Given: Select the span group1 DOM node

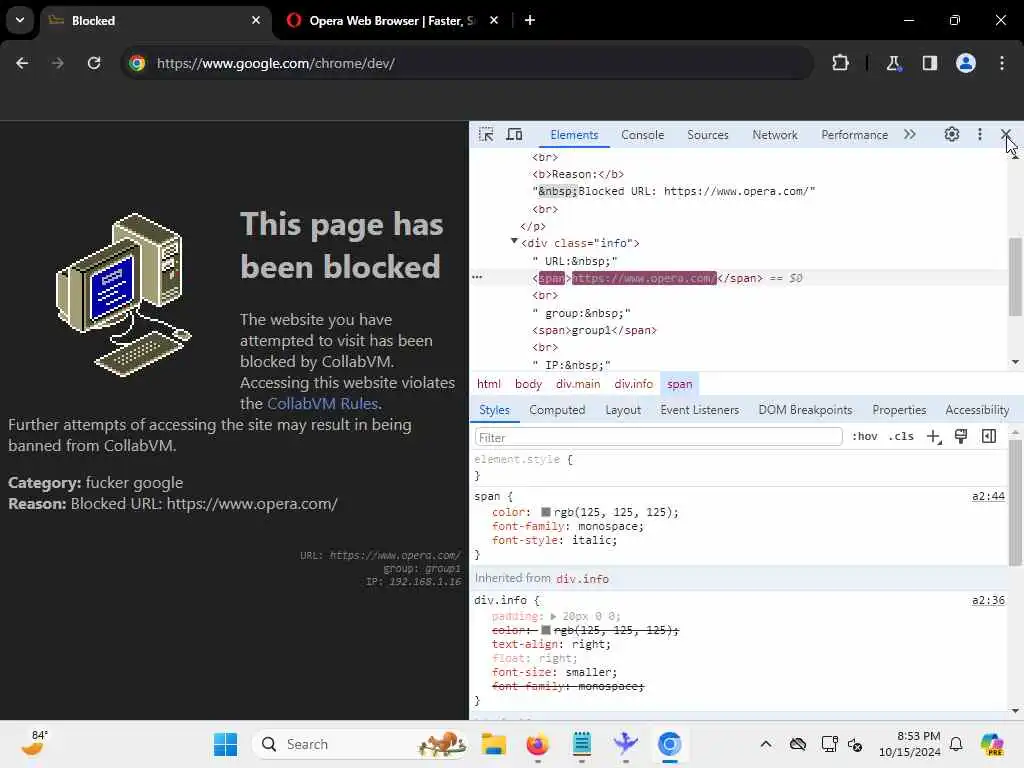Looking at the screenshot, I should (x=594, y=330).
